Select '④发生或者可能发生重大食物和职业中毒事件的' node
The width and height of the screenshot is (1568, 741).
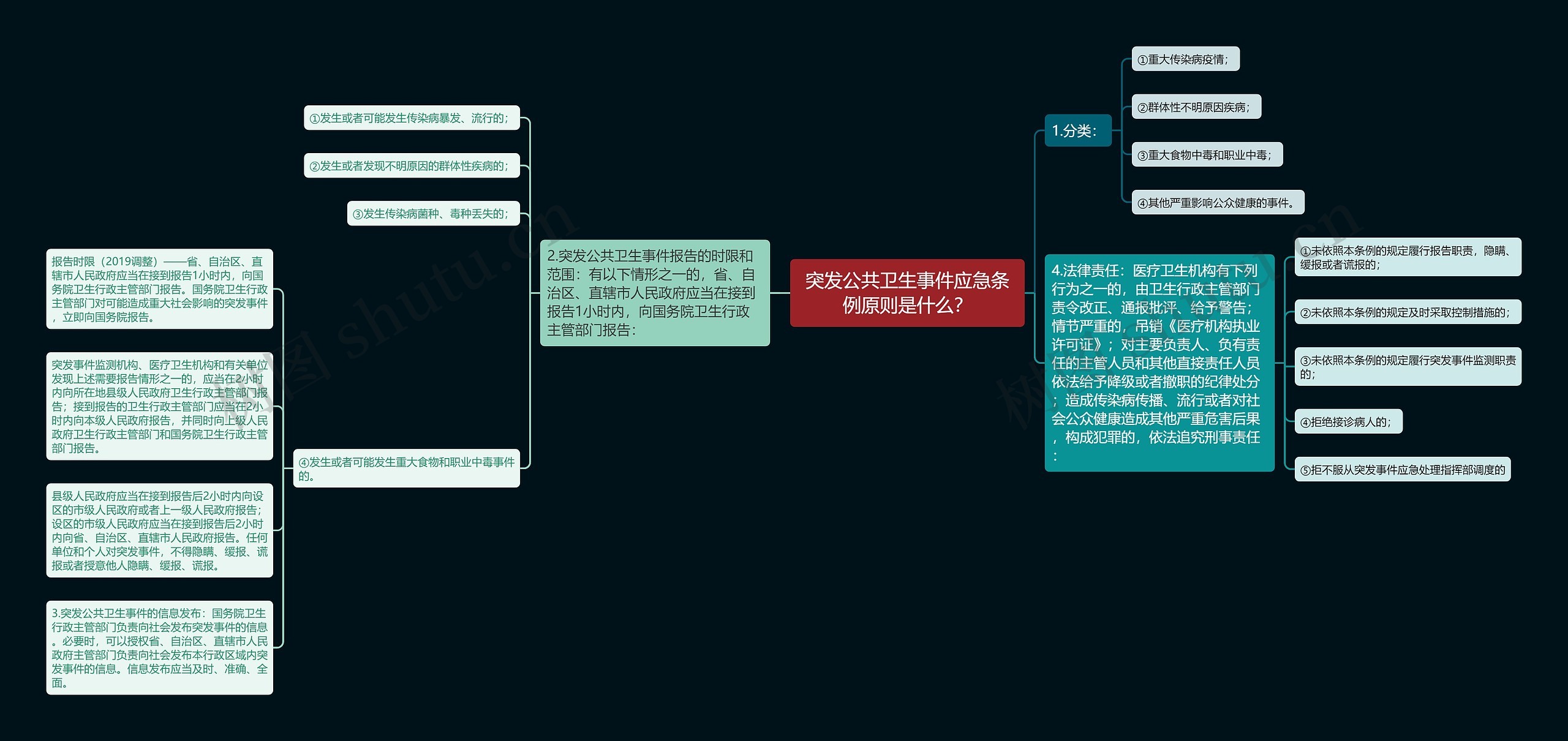[x=406, y=468]
